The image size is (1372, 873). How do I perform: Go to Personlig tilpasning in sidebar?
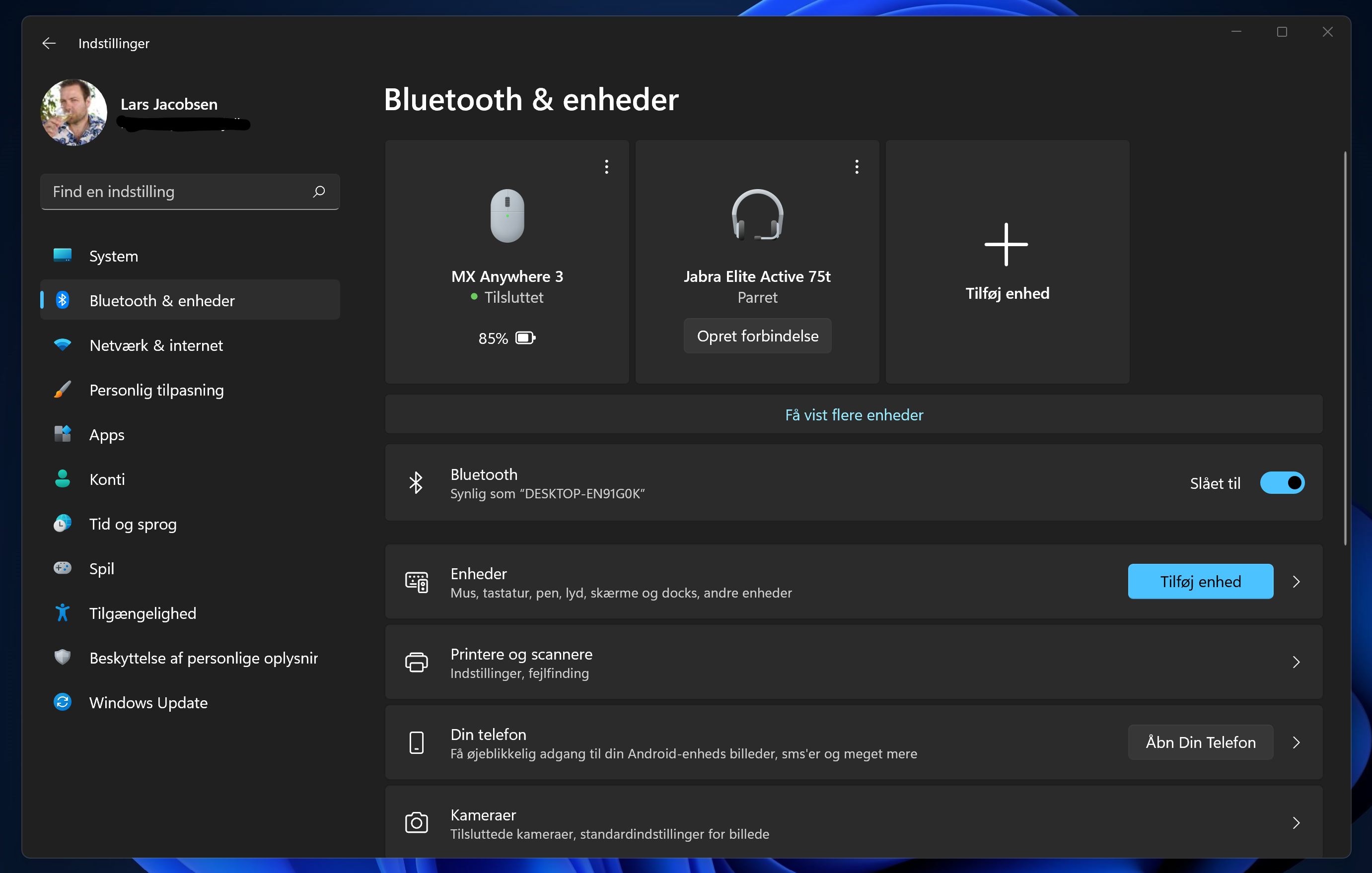pyautogui.click(x=157, y=390)
